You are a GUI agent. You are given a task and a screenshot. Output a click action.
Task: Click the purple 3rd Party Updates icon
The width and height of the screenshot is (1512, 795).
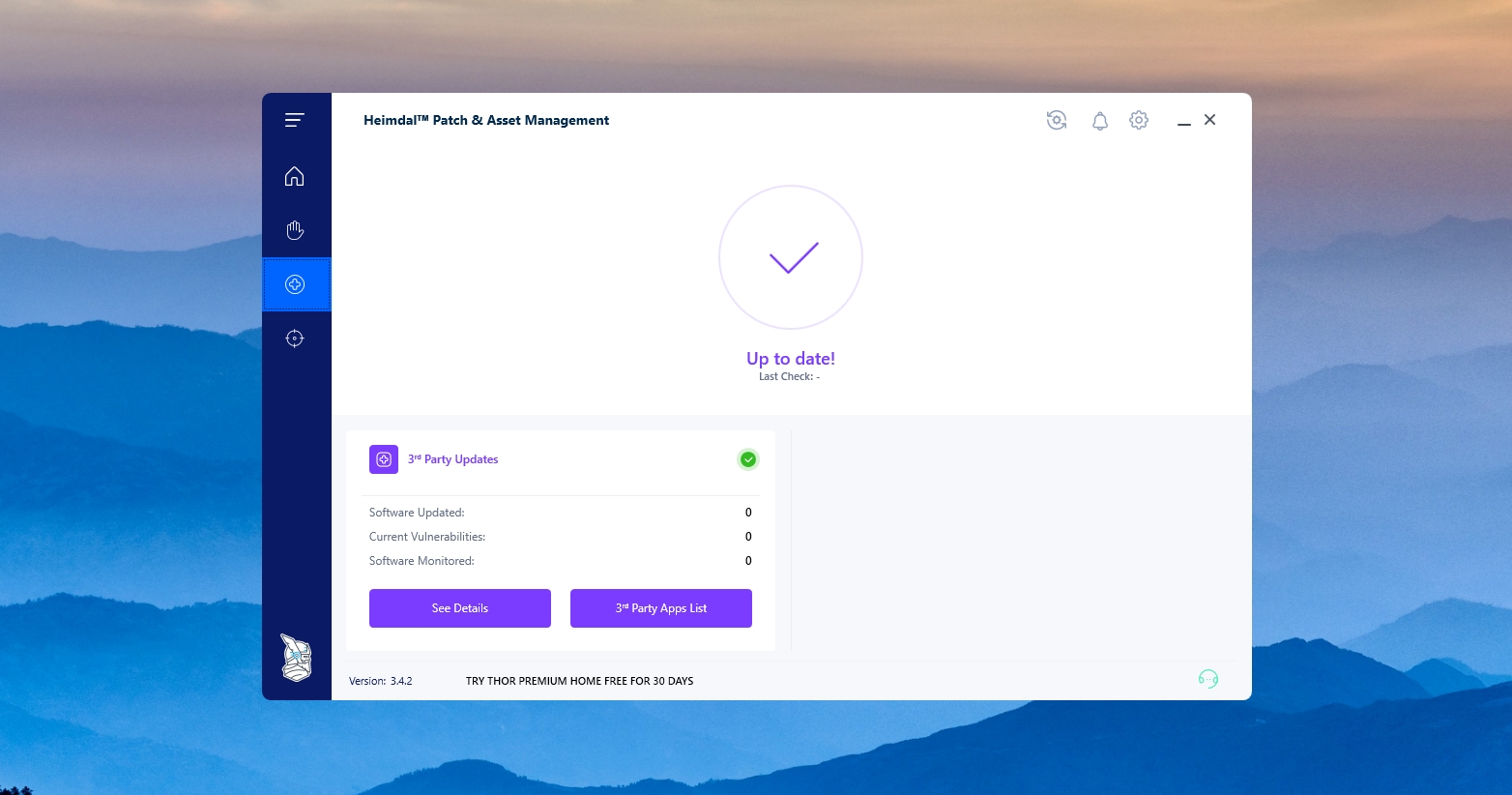click(x=384, y=459)
